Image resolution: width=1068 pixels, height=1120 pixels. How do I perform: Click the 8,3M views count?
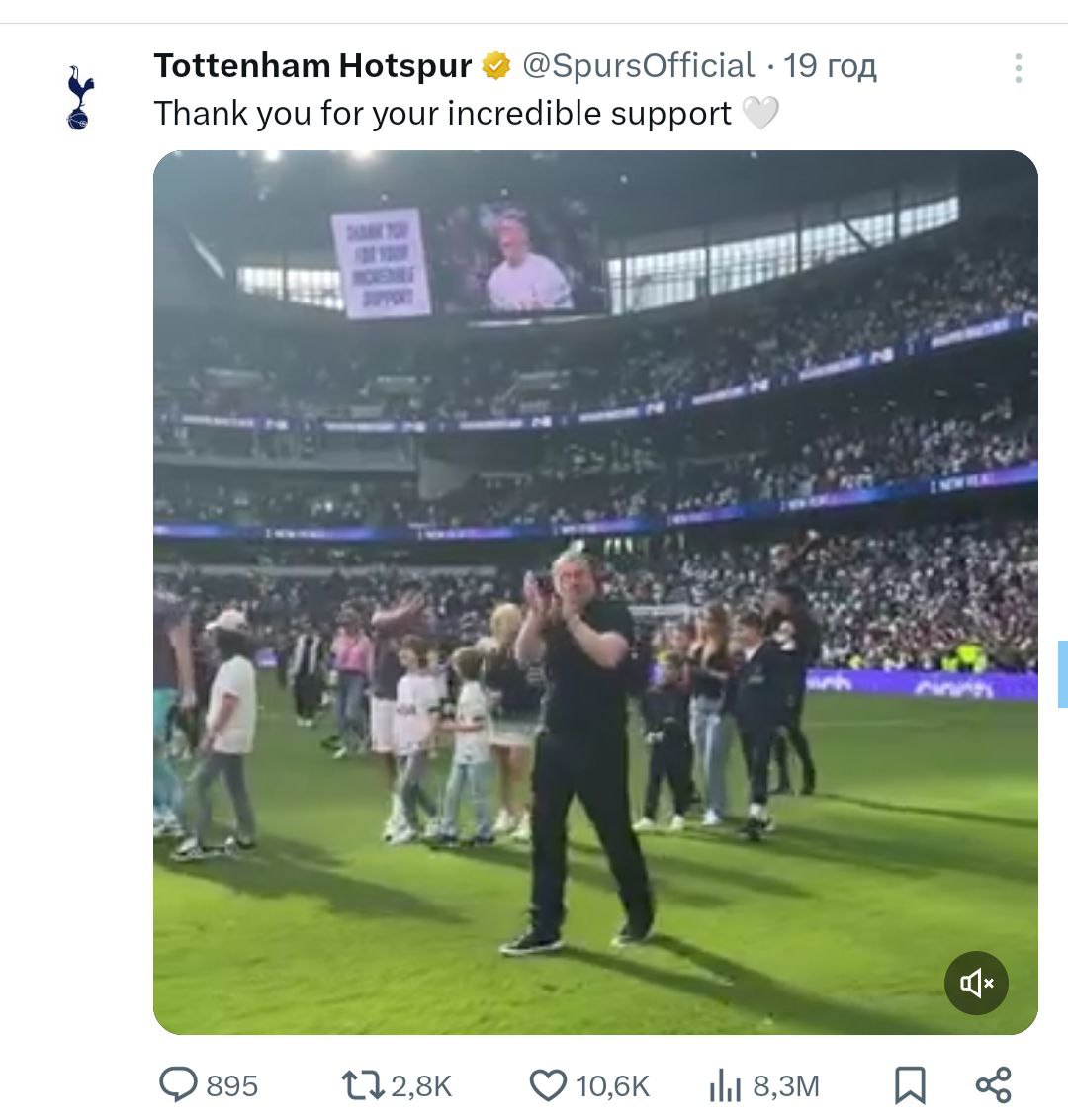point(786,1086)
